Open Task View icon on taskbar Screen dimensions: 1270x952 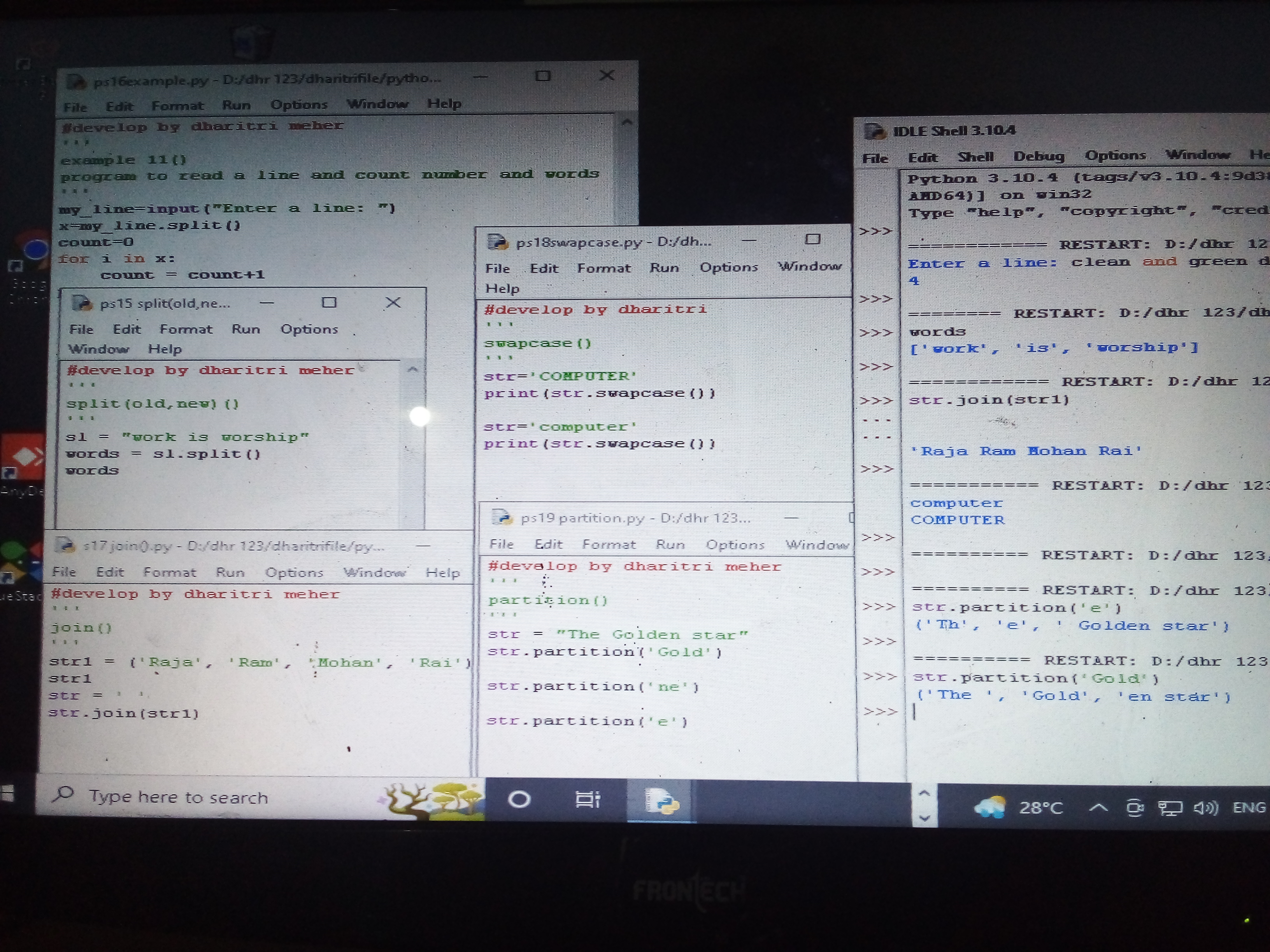click(x=588, y=799)
